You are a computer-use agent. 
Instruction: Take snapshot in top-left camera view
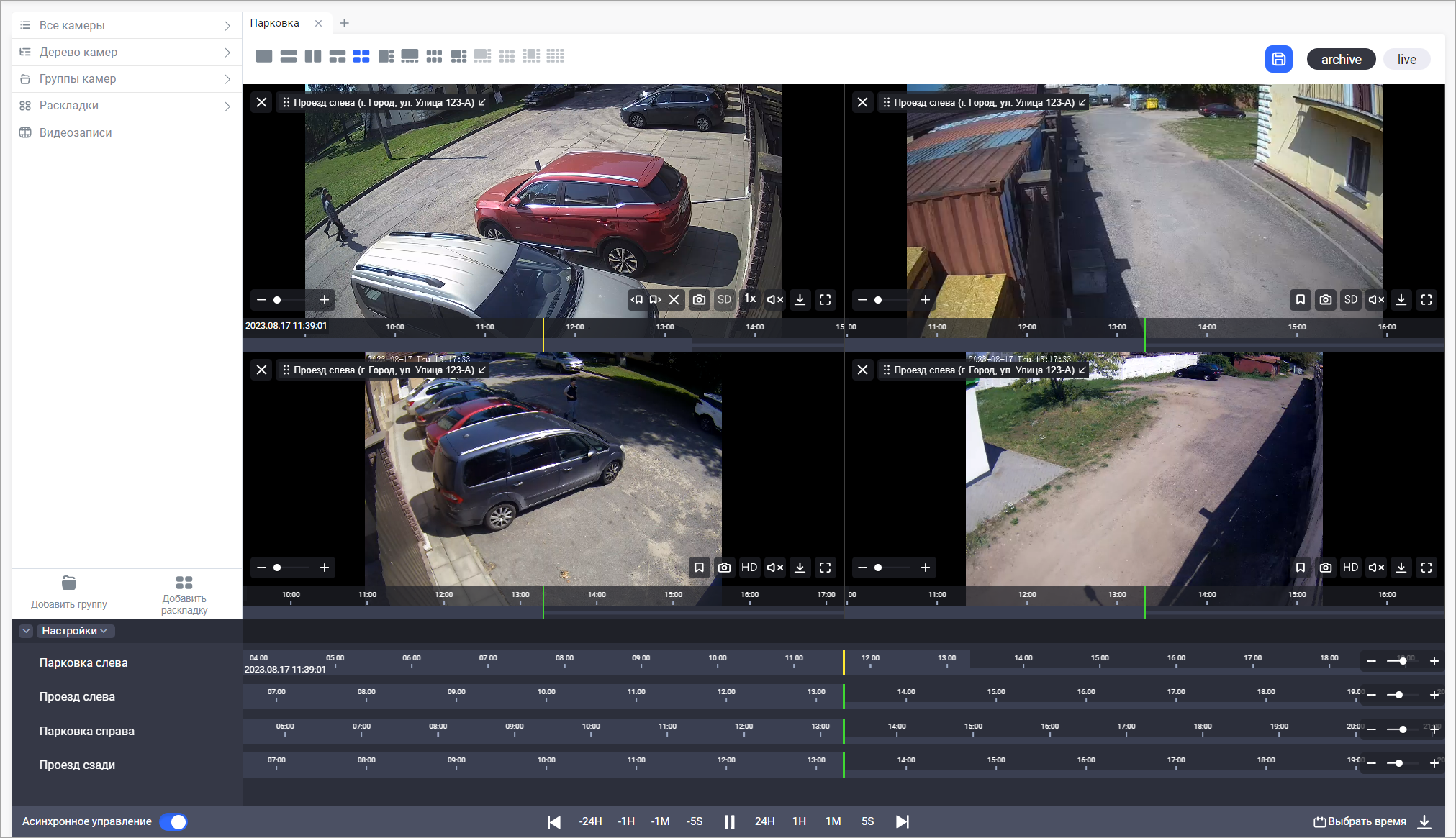point(699,300)
